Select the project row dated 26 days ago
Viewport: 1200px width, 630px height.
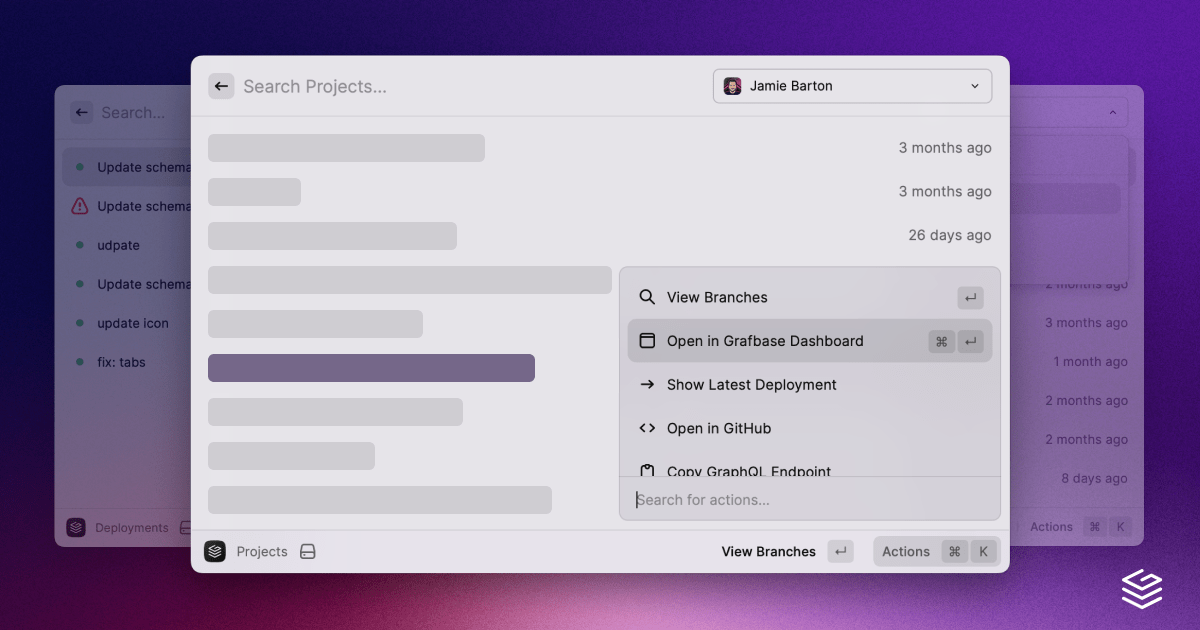tap(600, 236)
